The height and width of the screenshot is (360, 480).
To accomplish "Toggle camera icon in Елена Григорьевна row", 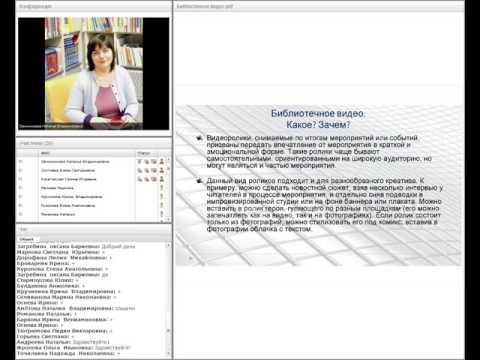I will click(147, 170).
